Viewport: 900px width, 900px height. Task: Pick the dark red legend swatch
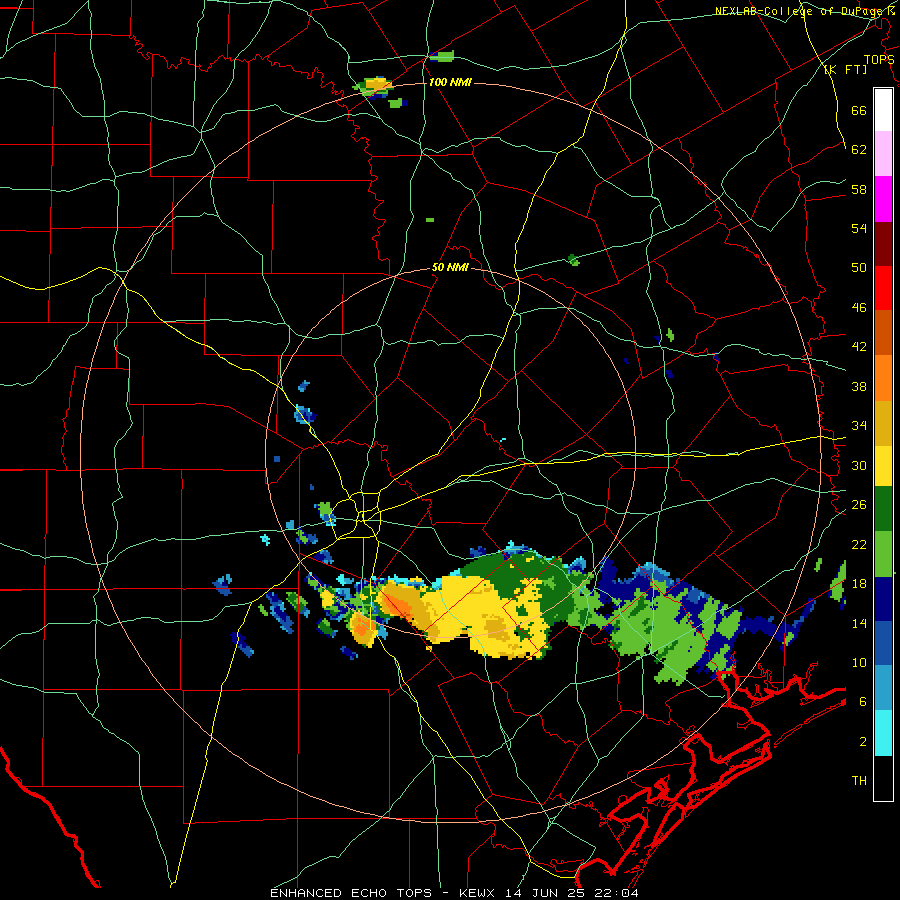[x=883, y=243]
